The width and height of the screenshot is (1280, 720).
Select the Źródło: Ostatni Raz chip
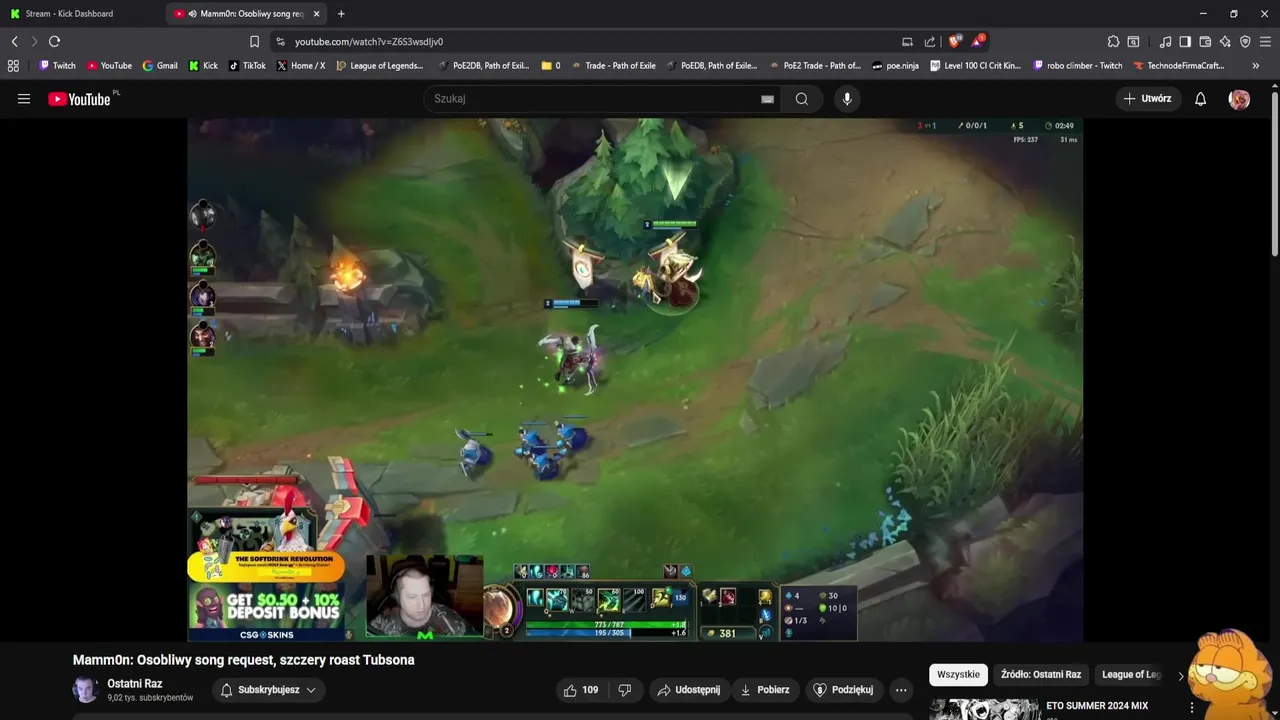tap(1041, 674)
